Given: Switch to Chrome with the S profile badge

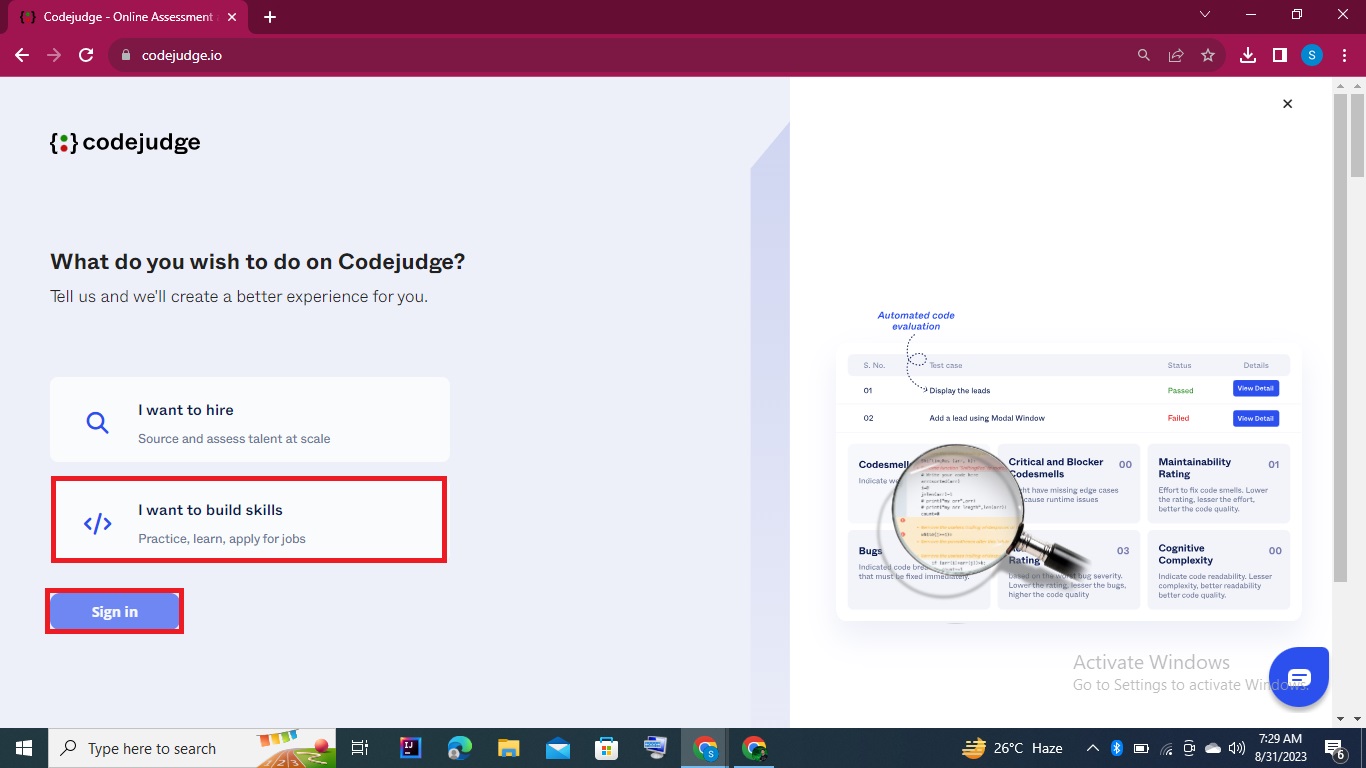Looking at the screenshot, I should 706,748.
